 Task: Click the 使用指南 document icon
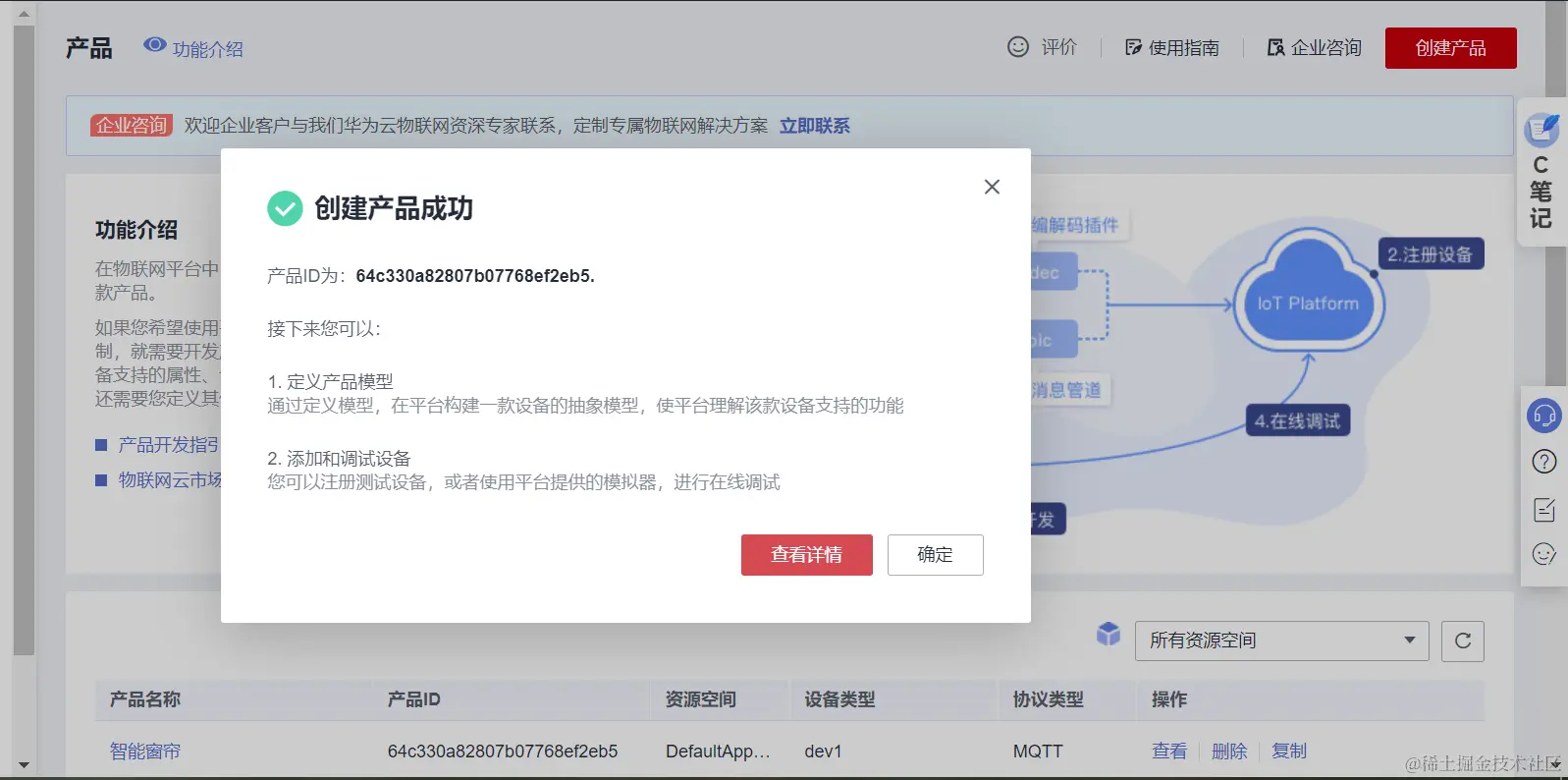1133,47
